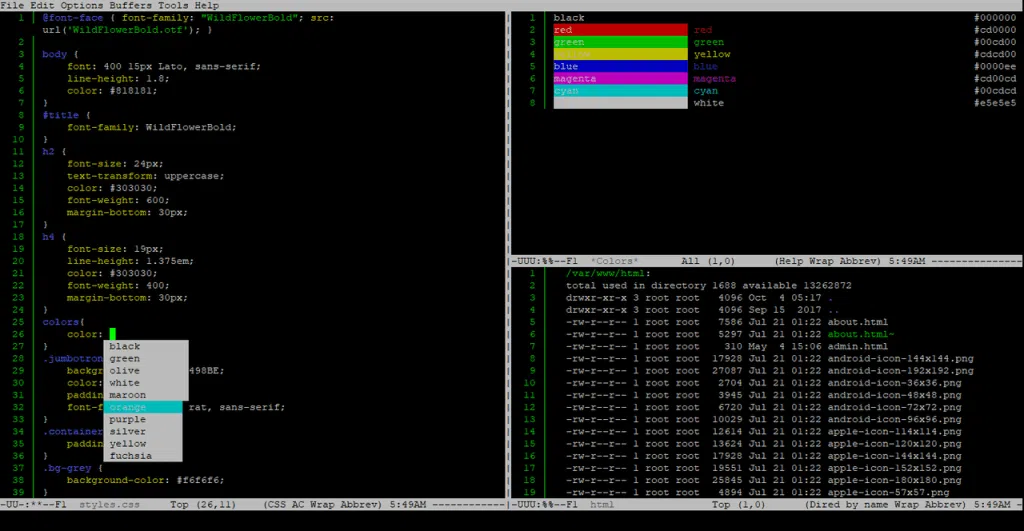Open the Options menu

(82, 5)
